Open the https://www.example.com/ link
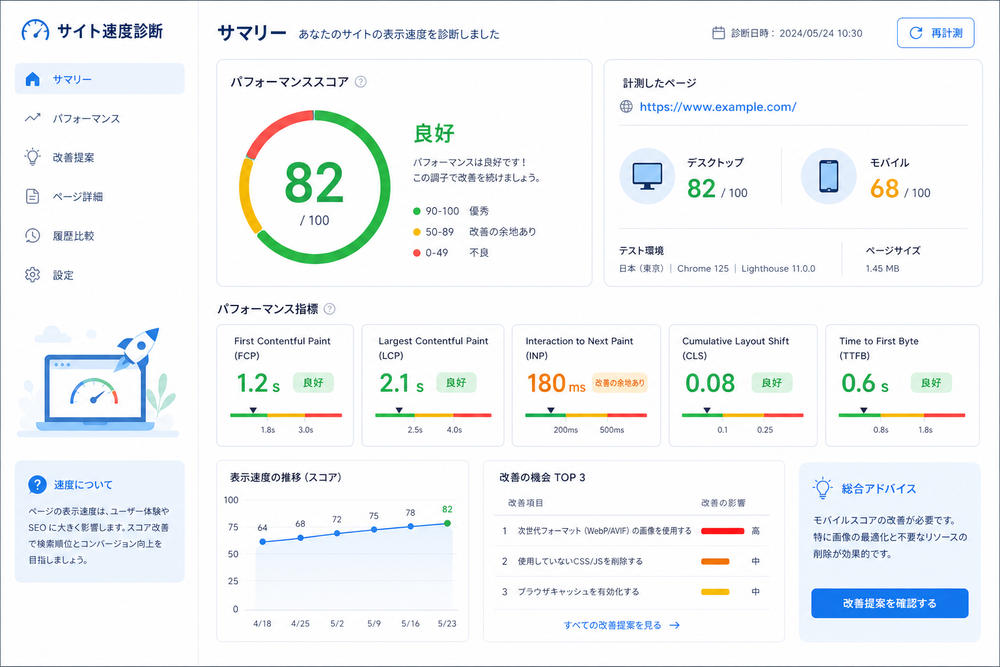The height and width of the screenshot is (667, 1000). point(717,106)
